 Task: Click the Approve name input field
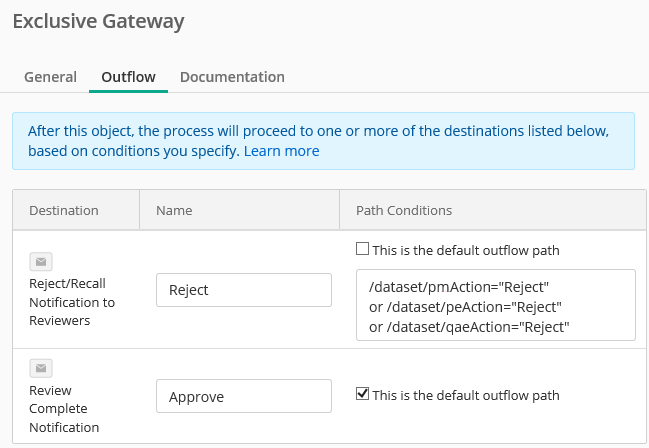point(244,396)
